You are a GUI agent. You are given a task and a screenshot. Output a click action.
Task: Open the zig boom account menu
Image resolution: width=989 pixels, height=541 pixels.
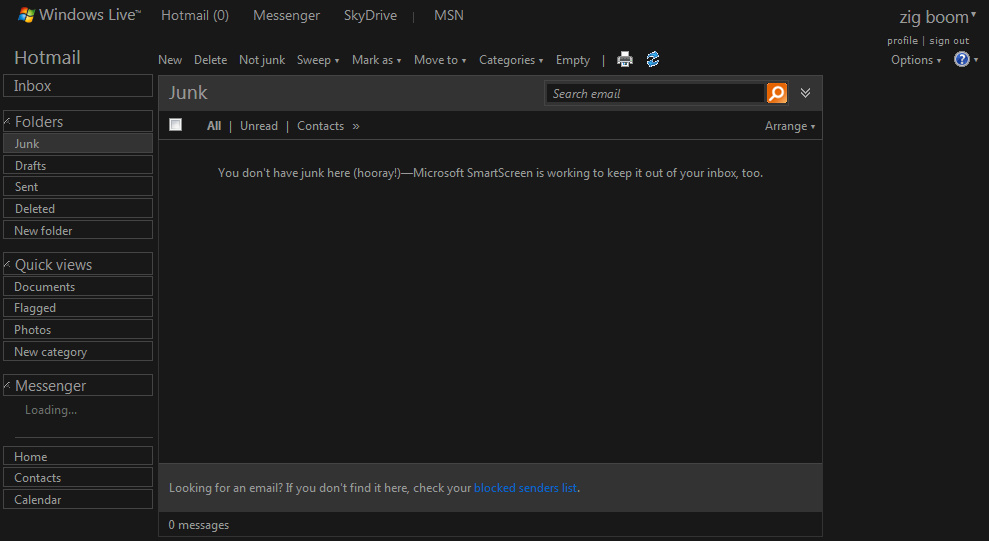(937, 17)
